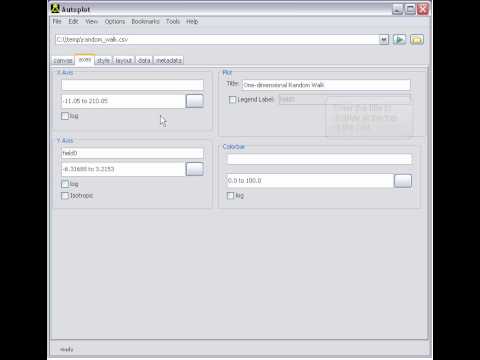Open the Options menu
Image resolution: width=480 pixels, height=360 pixels.
(x=115, y=21)
